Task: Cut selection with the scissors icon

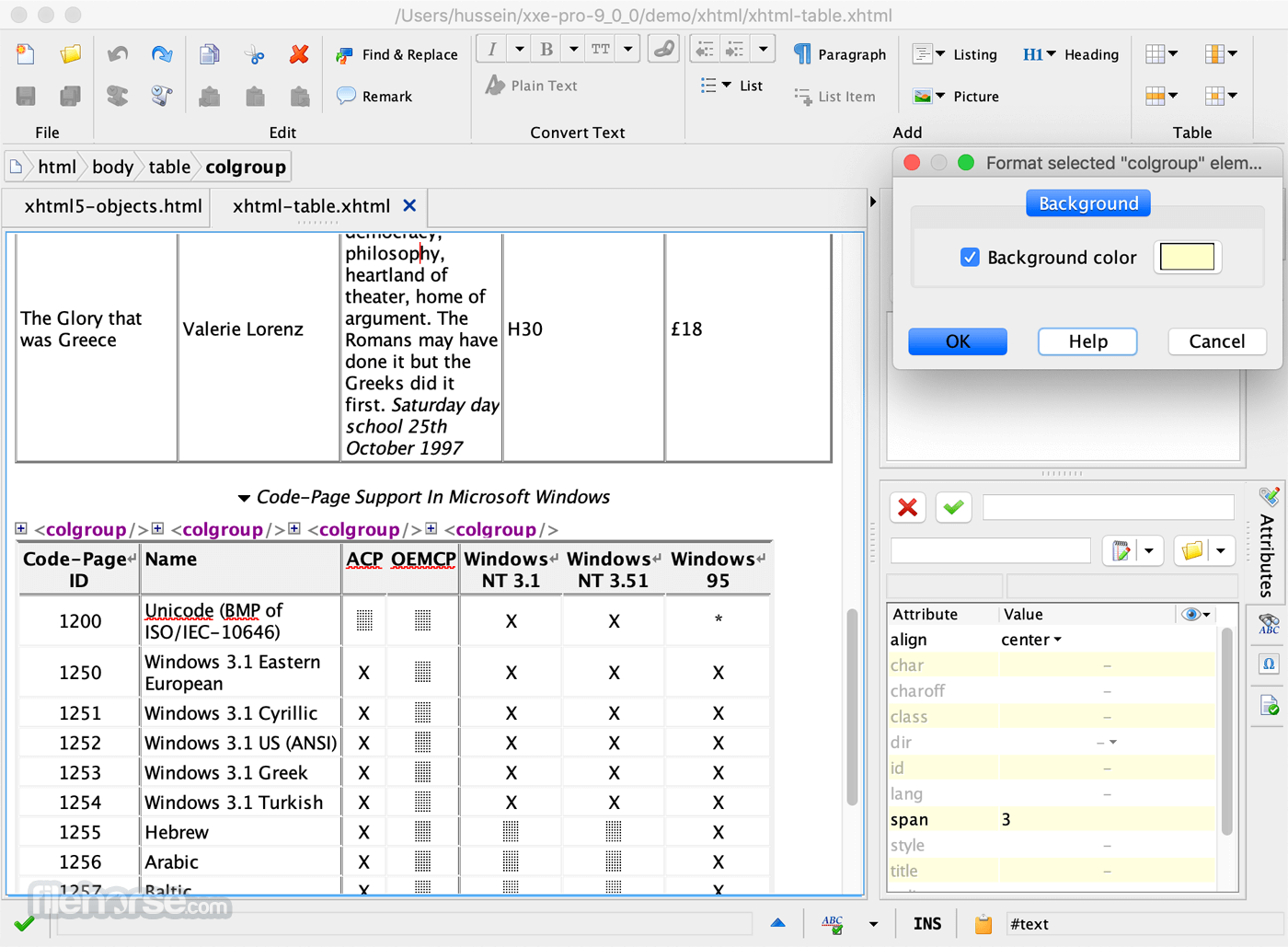Action: pos(255,54)
